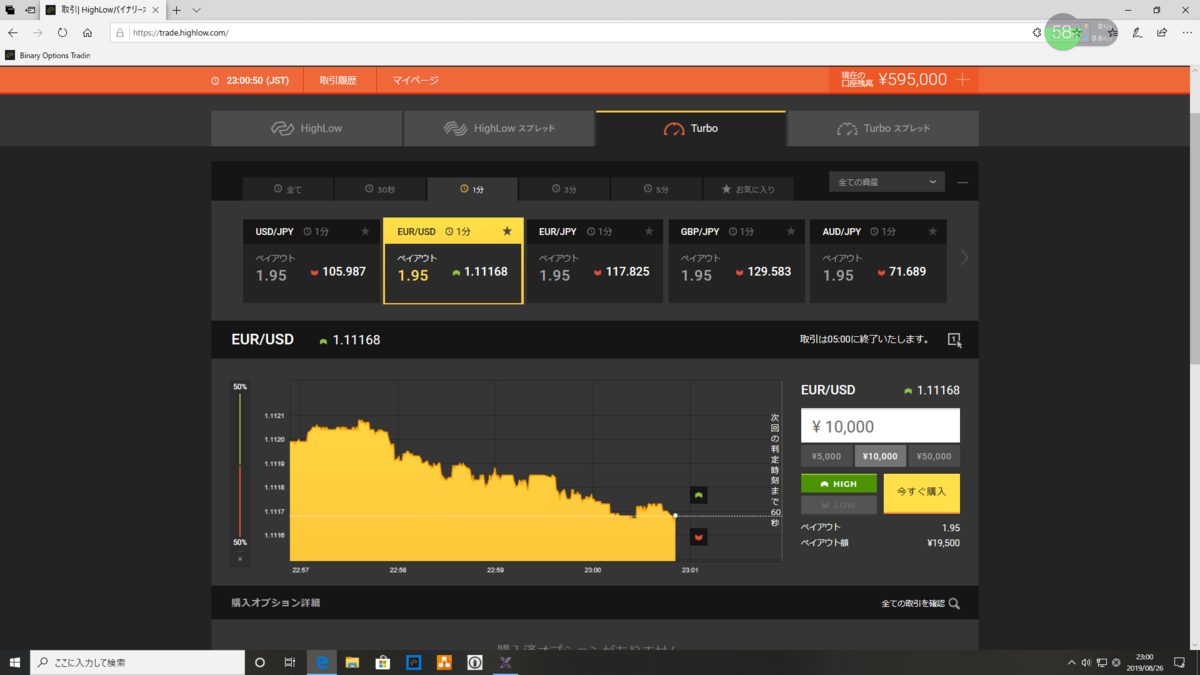Open Microsoft Edge from the taskbar
The height and width of the screenshot is (675, 1200).
(322, 662)
